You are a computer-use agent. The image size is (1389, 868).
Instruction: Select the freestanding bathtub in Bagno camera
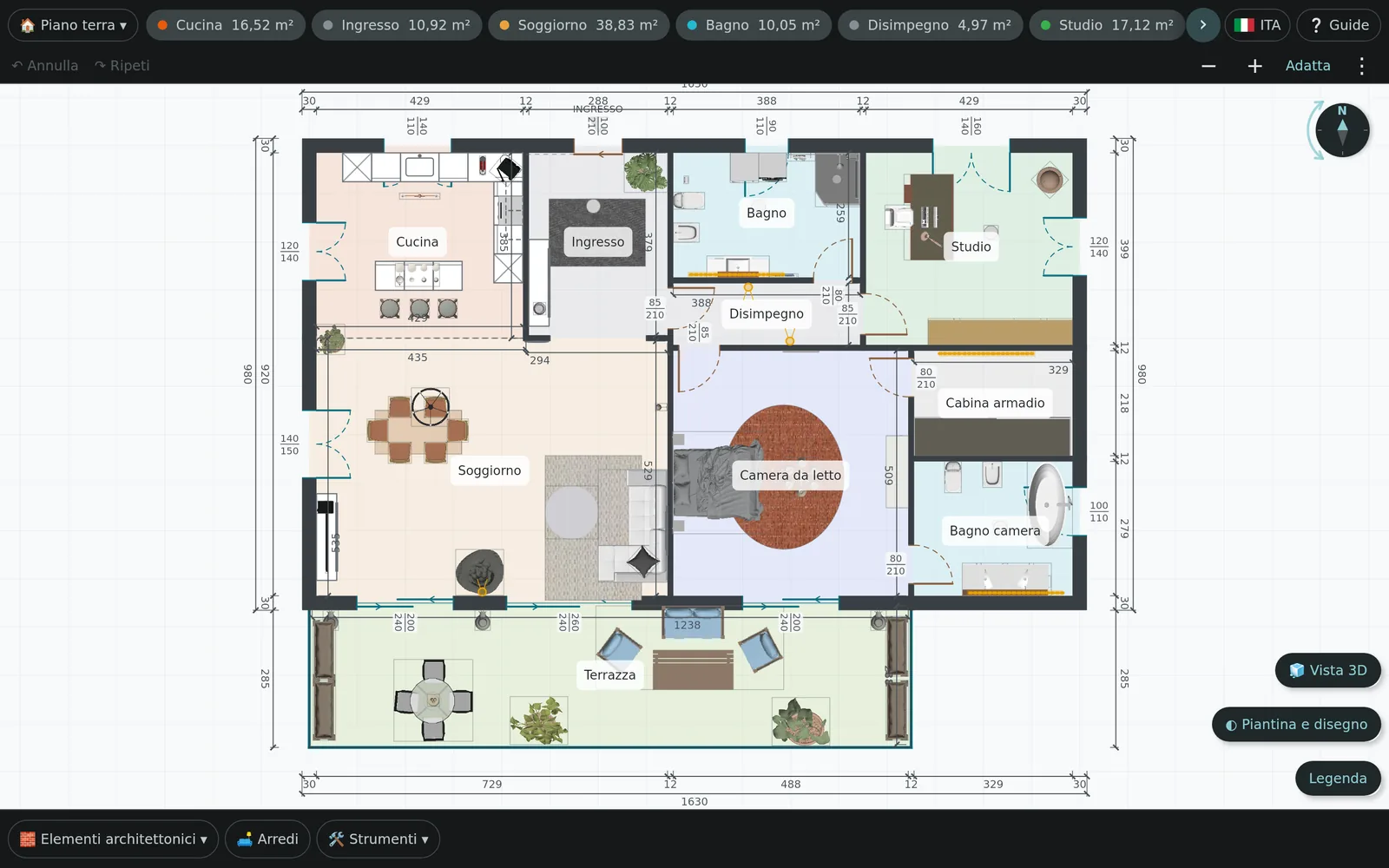(1047, 504)
